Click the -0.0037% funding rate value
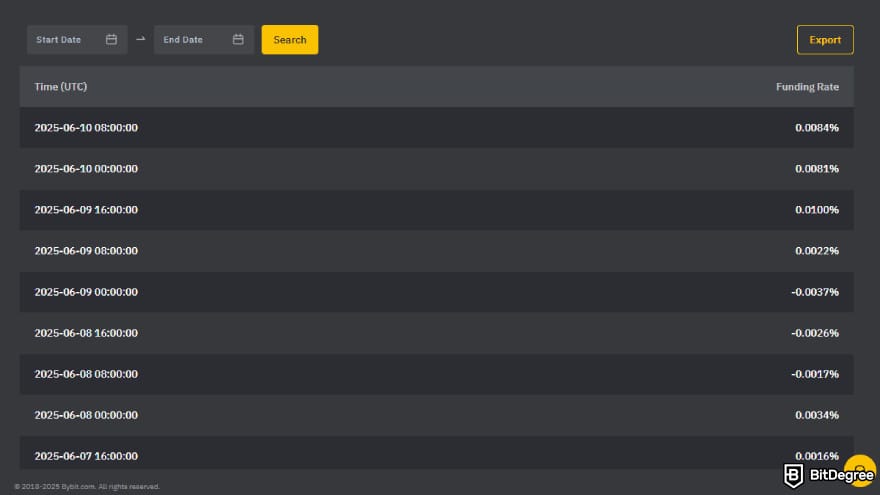The height and width of the screenshot is (495, 880). [815, 292]
